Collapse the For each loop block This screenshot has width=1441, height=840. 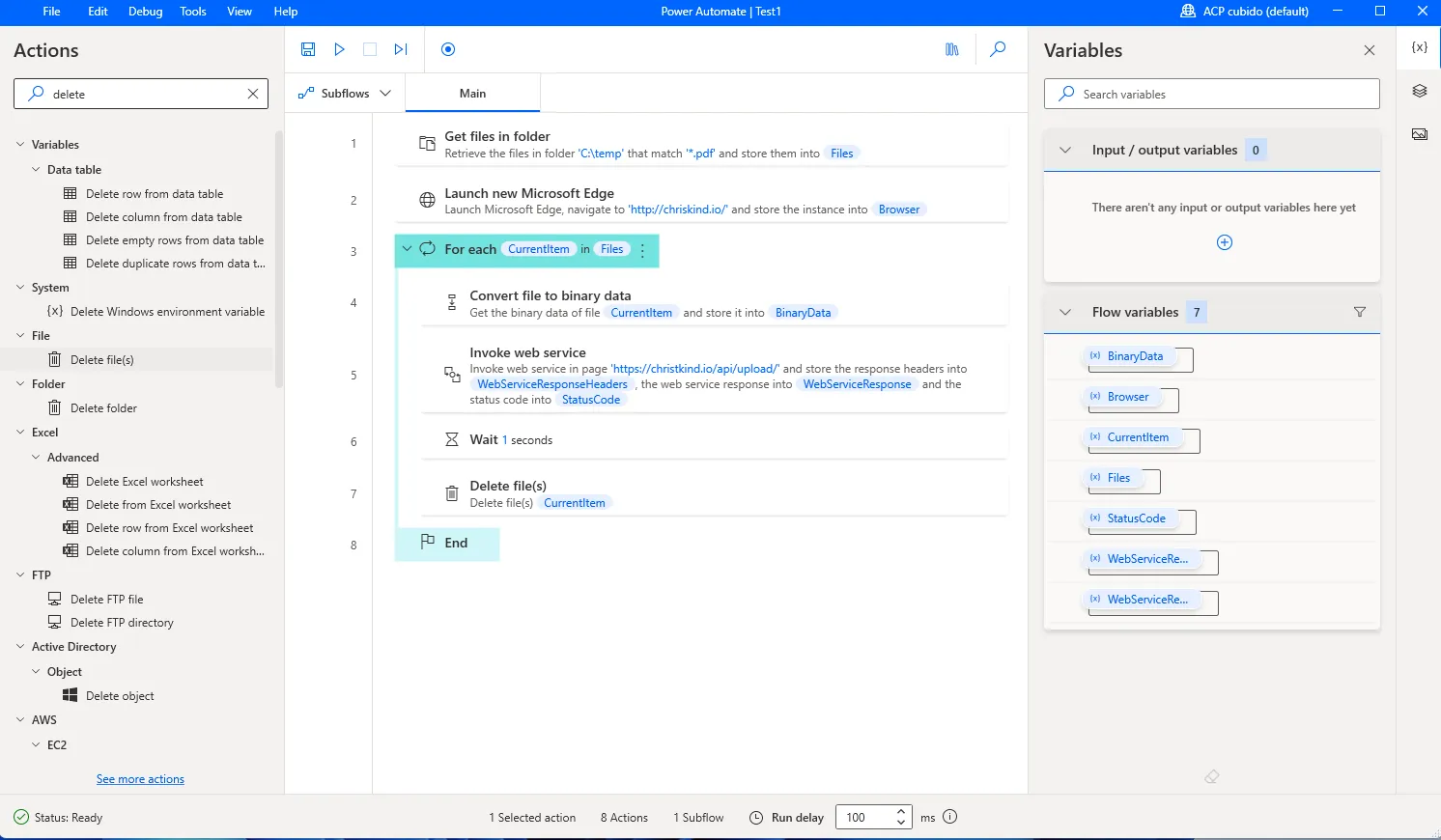click(x=407, y=249)
